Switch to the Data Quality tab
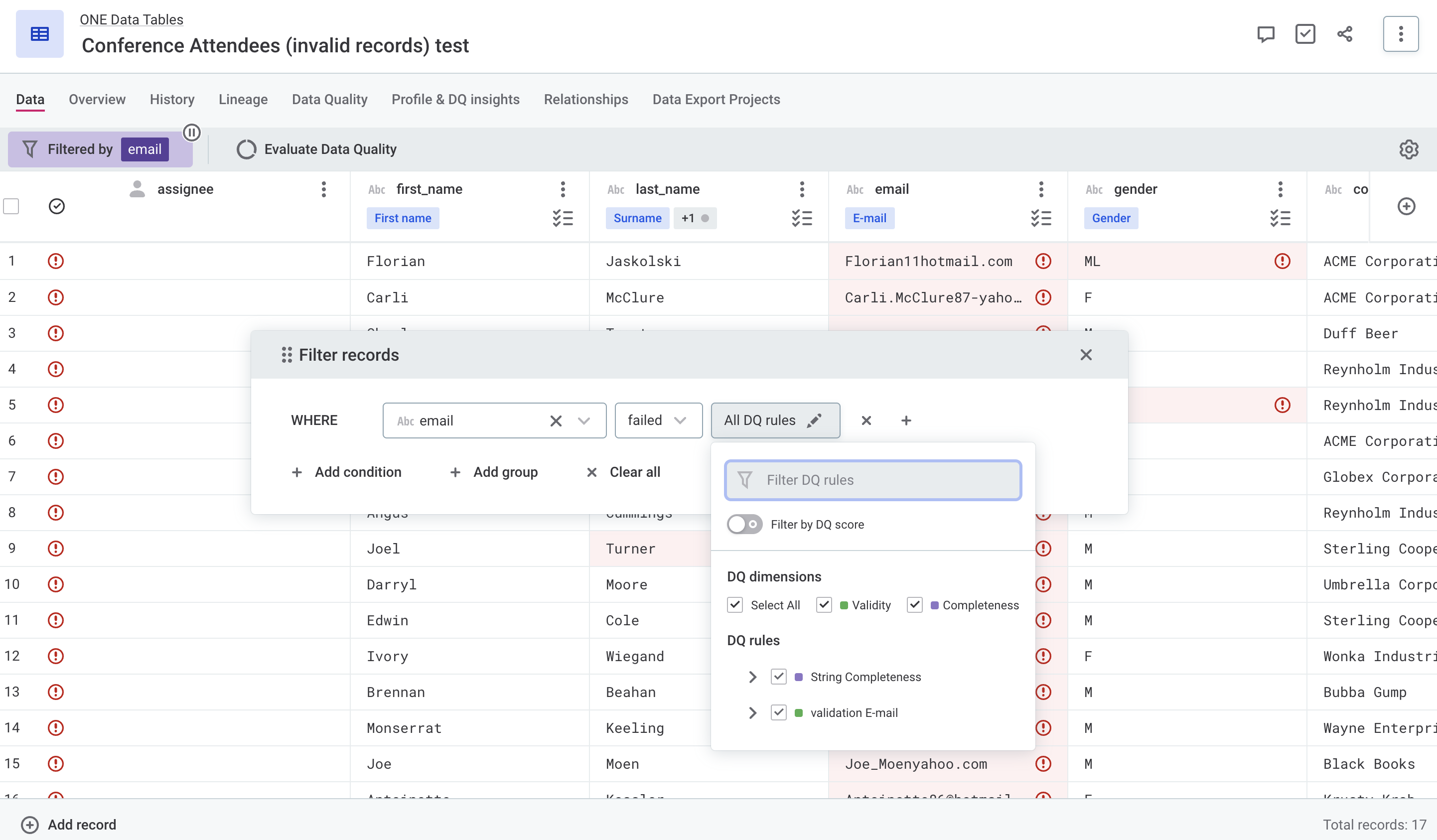Viewport: 1437px width, 840px height. (329, 99)
